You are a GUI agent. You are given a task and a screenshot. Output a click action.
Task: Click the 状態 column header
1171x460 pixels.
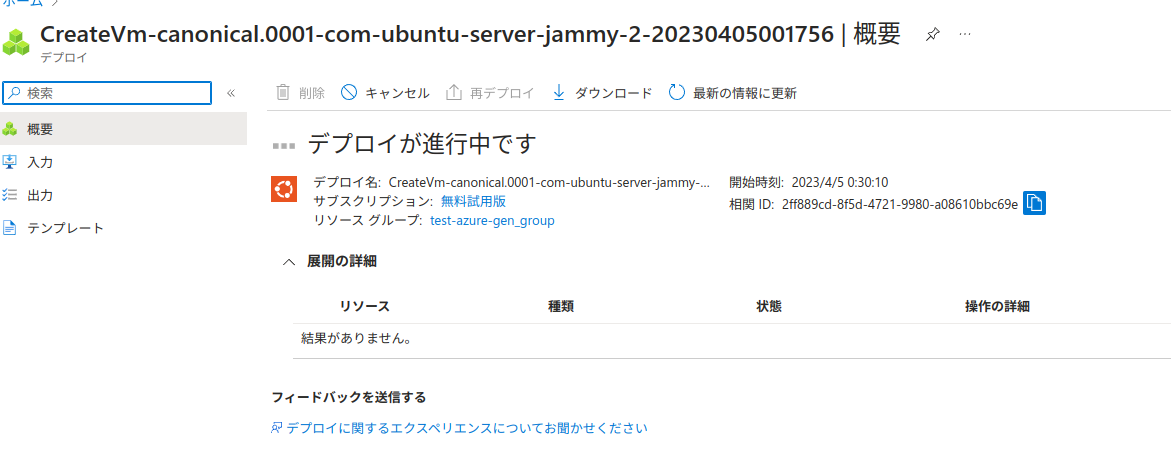[768, 306]
